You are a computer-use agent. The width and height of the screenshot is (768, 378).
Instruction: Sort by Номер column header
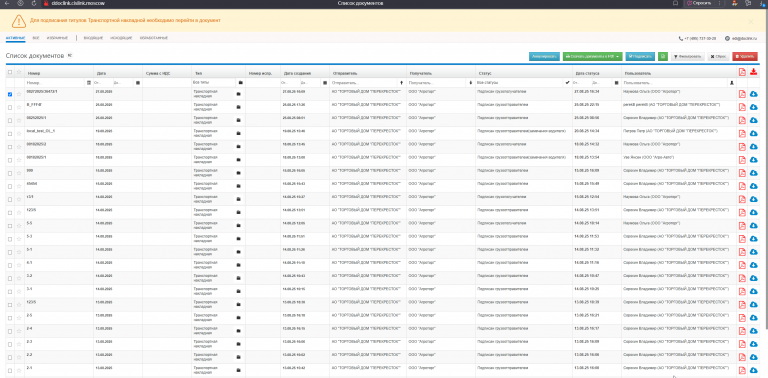(x=34, y=72)
